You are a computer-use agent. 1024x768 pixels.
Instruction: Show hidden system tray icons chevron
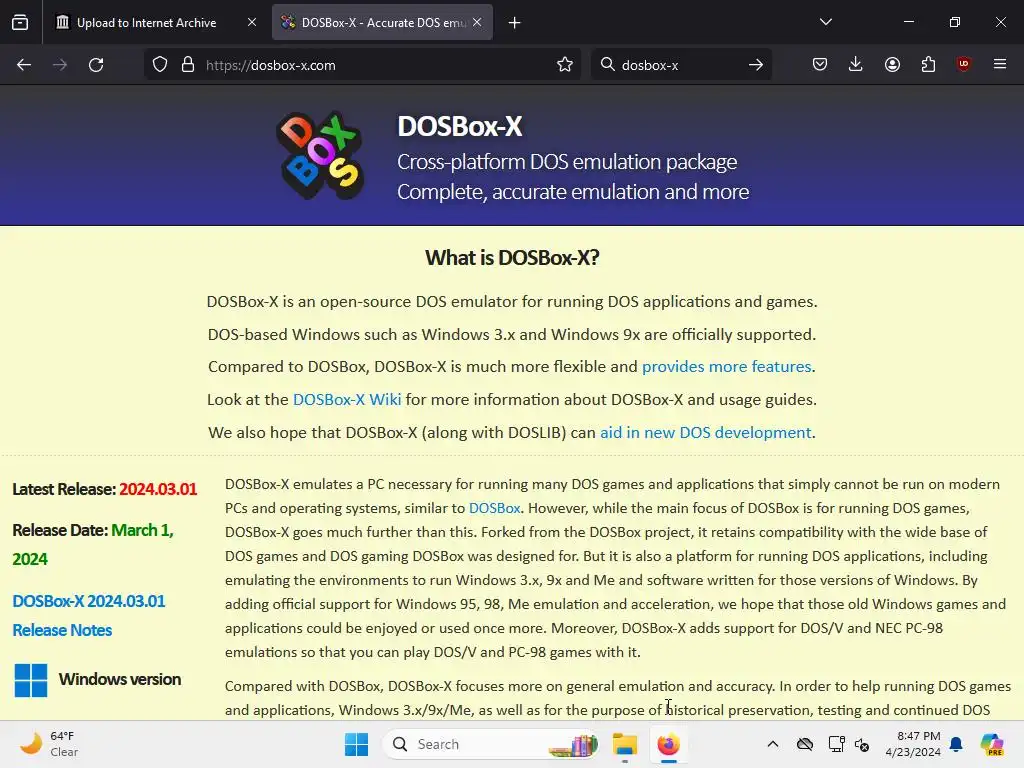[773, 744]
